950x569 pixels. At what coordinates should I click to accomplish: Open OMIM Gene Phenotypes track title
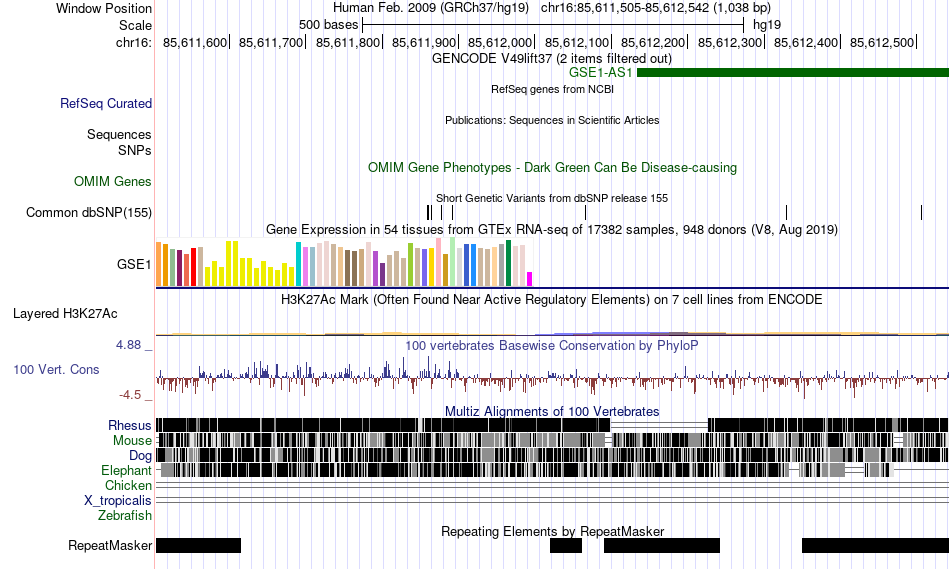[x=552, y=167]
